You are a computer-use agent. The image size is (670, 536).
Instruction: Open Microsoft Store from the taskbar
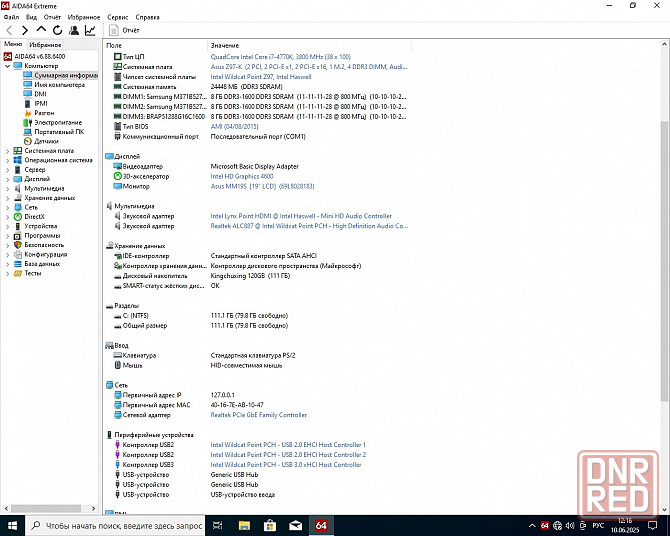tap(270, 526)
